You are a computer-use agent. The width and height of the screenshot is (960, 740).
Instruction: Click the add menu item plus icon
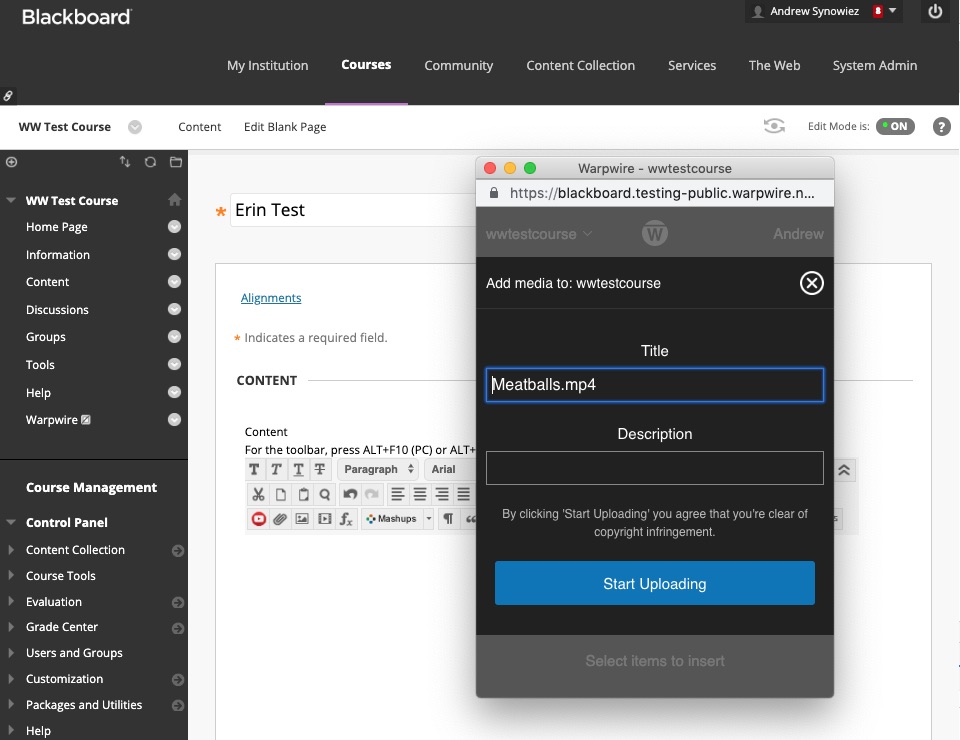(x=11, y=162)
